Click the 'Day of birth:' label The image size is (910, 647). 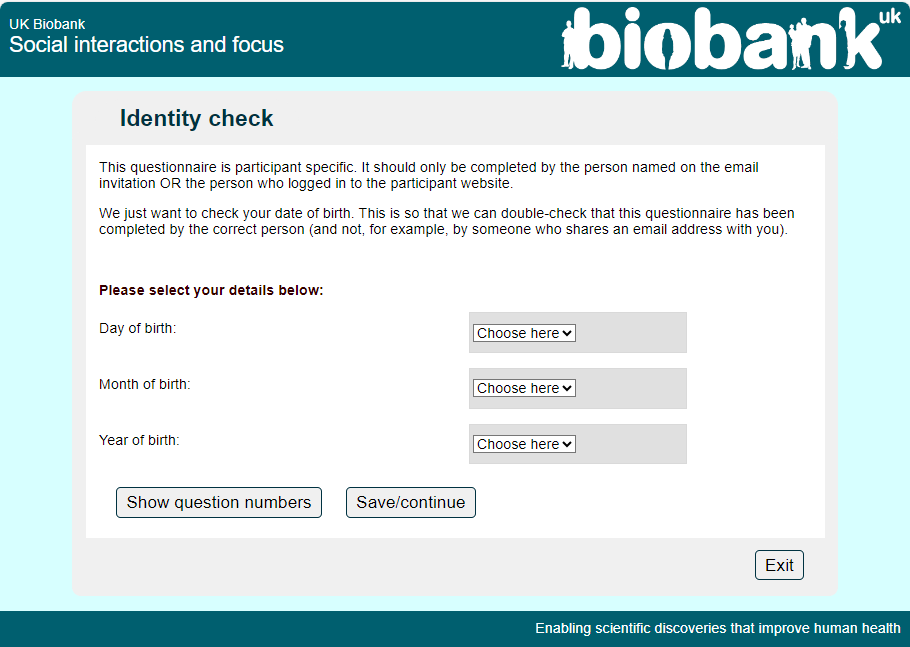point(137,328)
